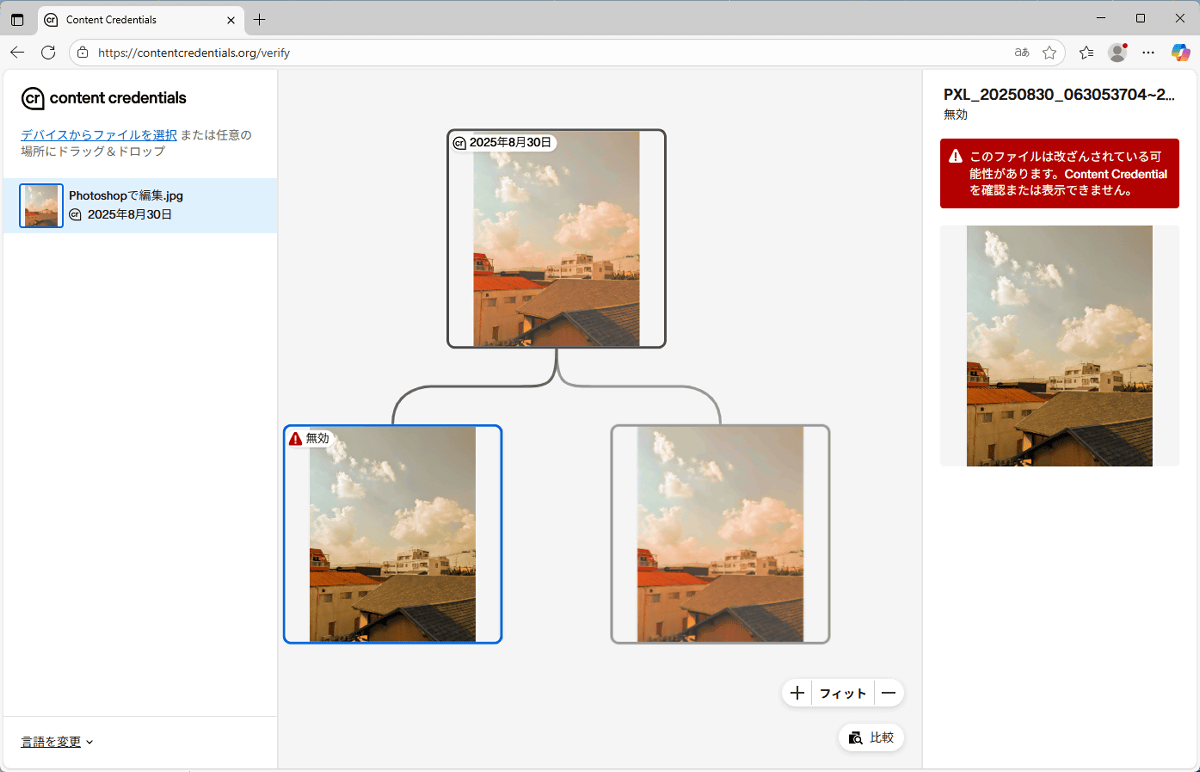The height and width of the screenshot is (772, 1200).
Task: Go back to the previous page
Action: coord(17,52)
